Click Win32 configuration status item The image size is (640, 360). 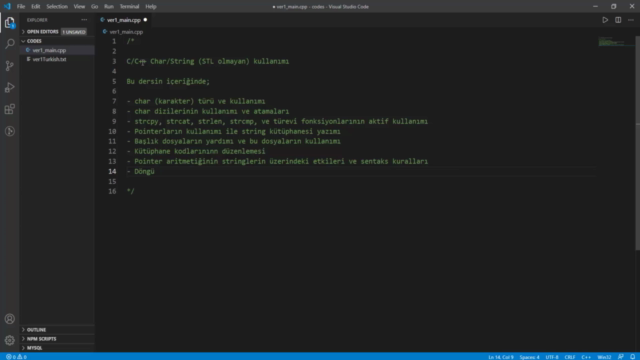click(604, 357)
